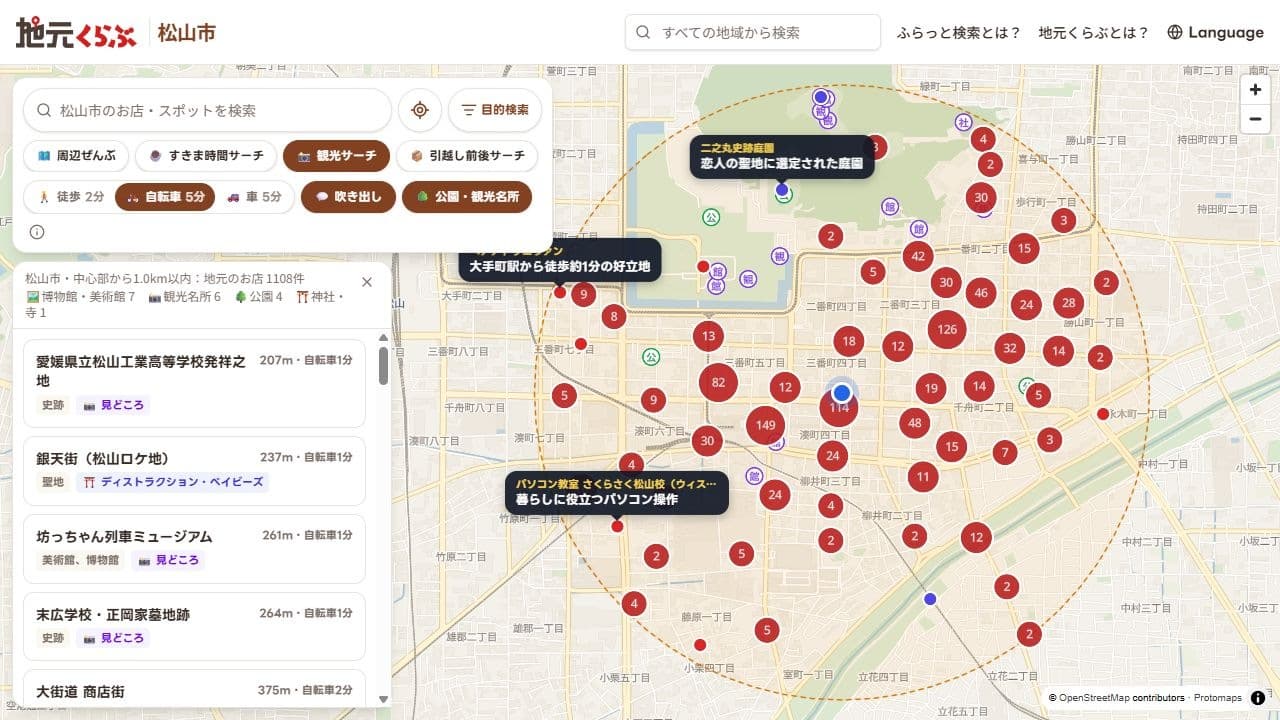Open 末広学校・正岡家墓地跡 result card
This screenshot has width=1280, height=720.
click(x=194, y=627)
